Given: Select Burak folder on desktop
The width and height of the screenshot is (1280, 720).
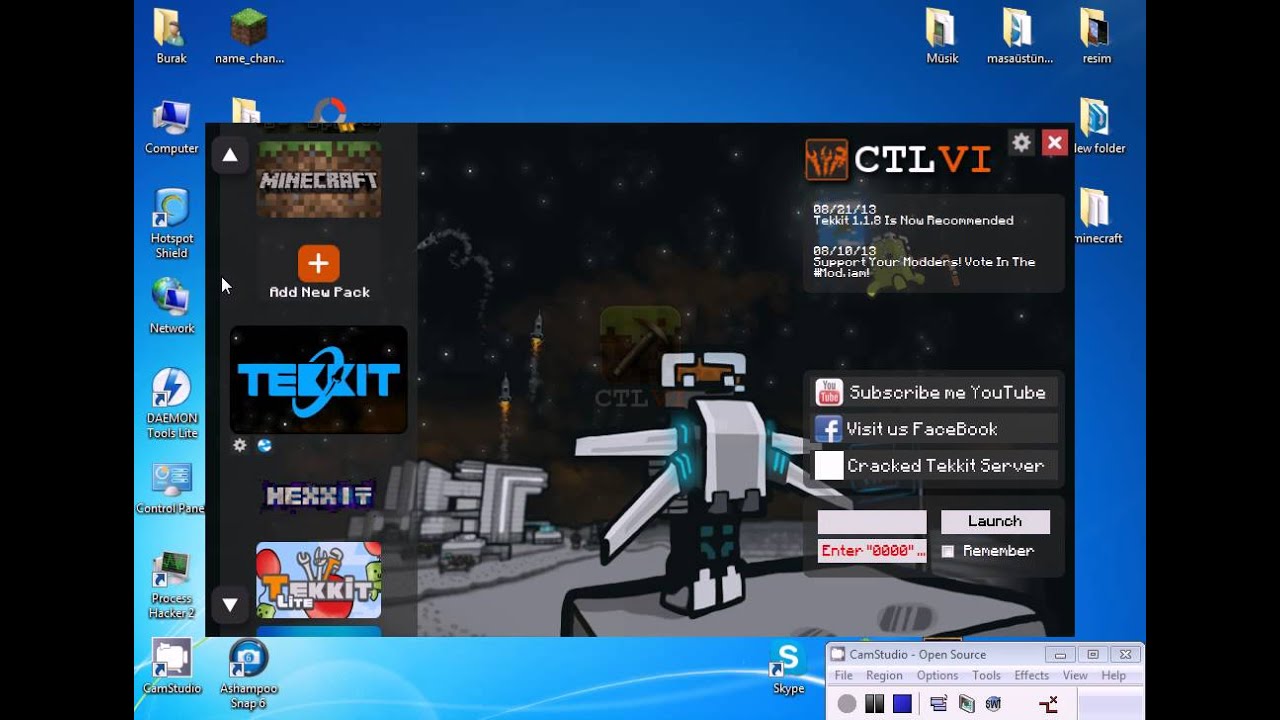Looking at the screenshot, I should [x=171, y=36].
